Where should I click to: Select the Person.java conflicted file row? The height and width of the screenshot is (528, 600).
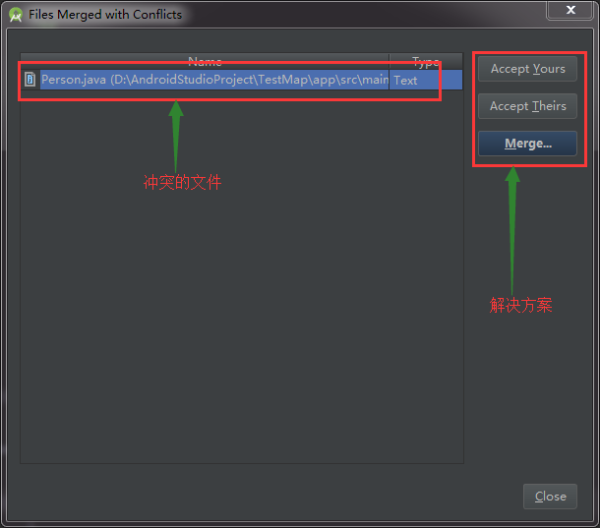pos(241,80)
